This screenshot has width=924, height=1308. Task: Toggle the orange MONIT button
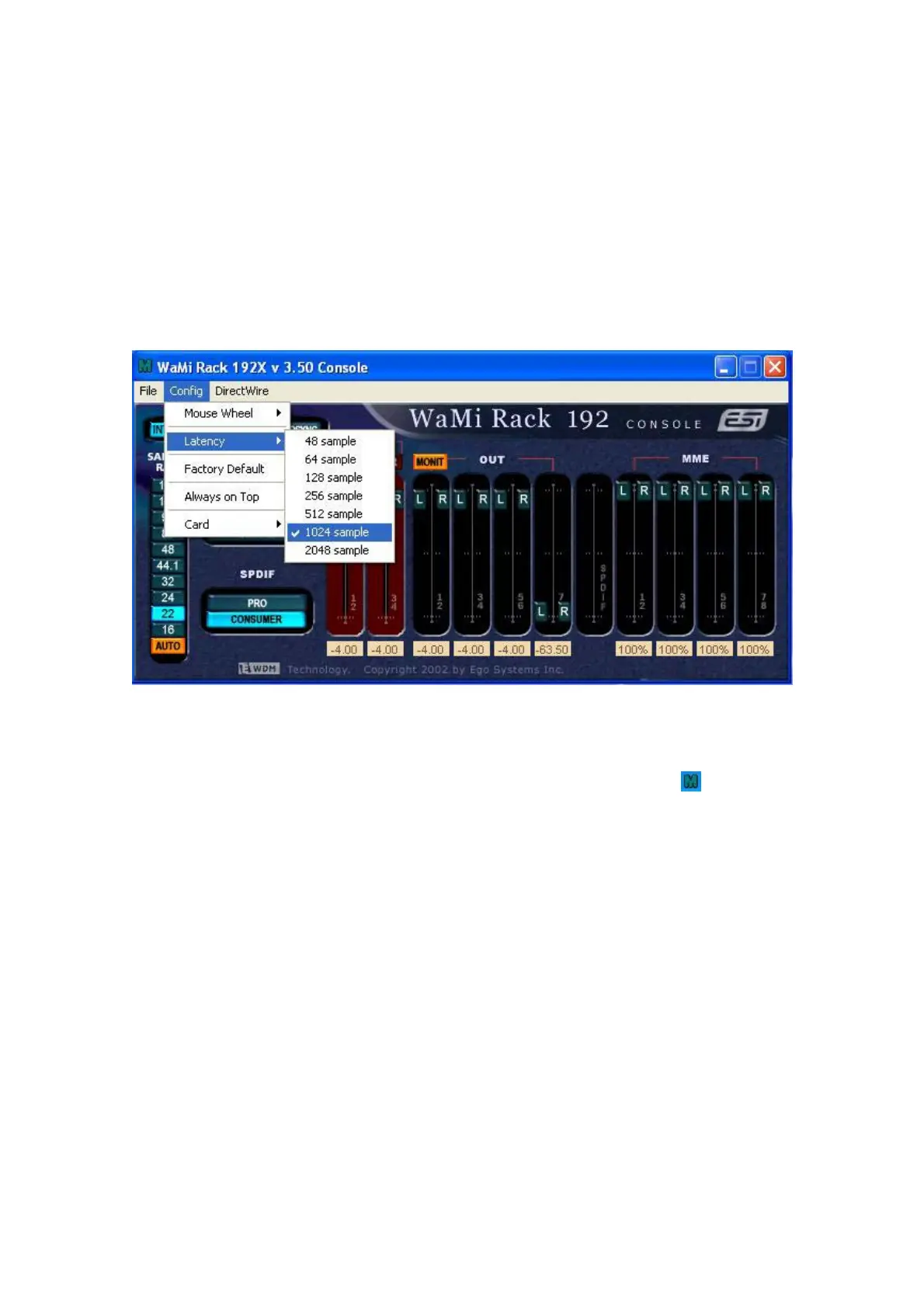(x=429, y=461)
